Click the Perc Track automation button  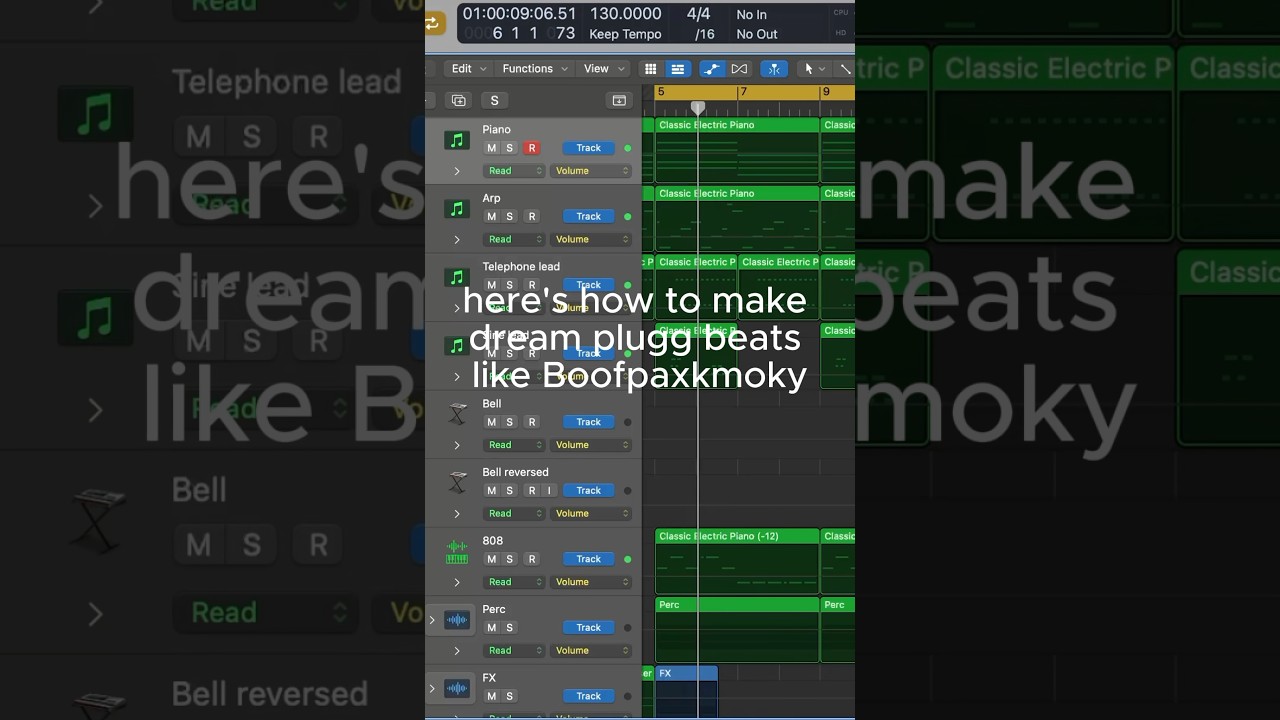pyautogui.click(x=589, y=628)
